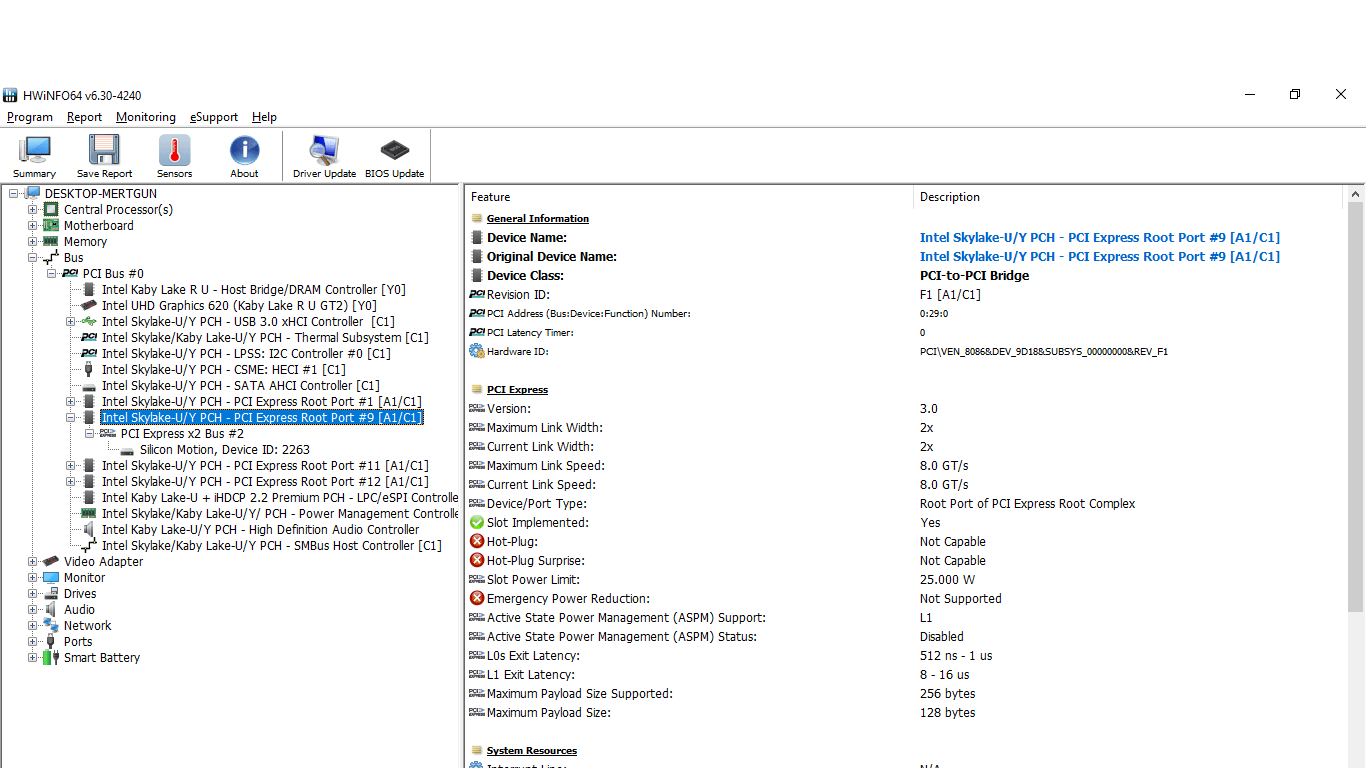Click the Slot Power Limit 25.000 W value
The height and width of the screenshot is (768, 1366).
tap(946, 580)
